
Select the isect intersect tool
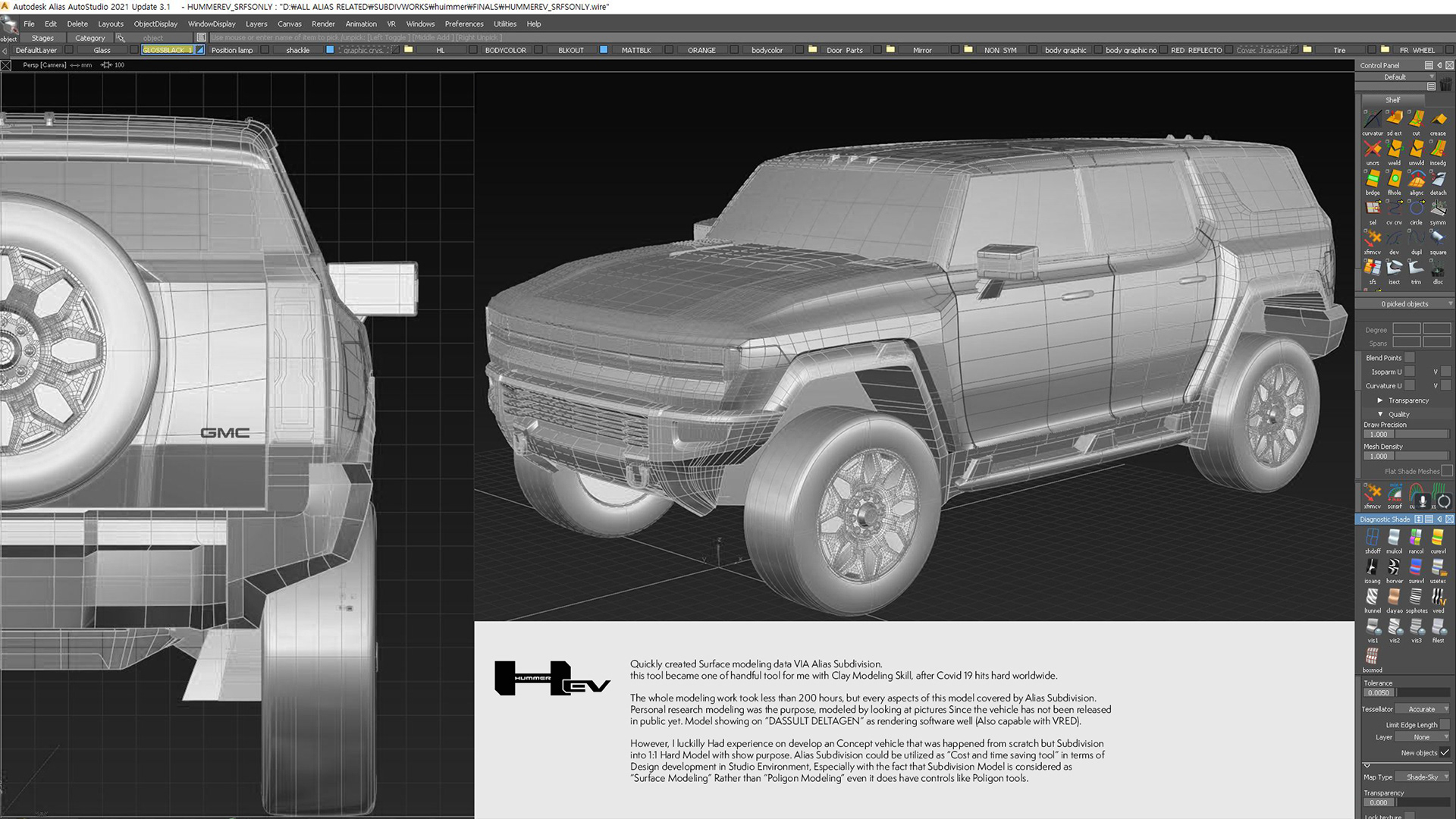[1395, 268]
